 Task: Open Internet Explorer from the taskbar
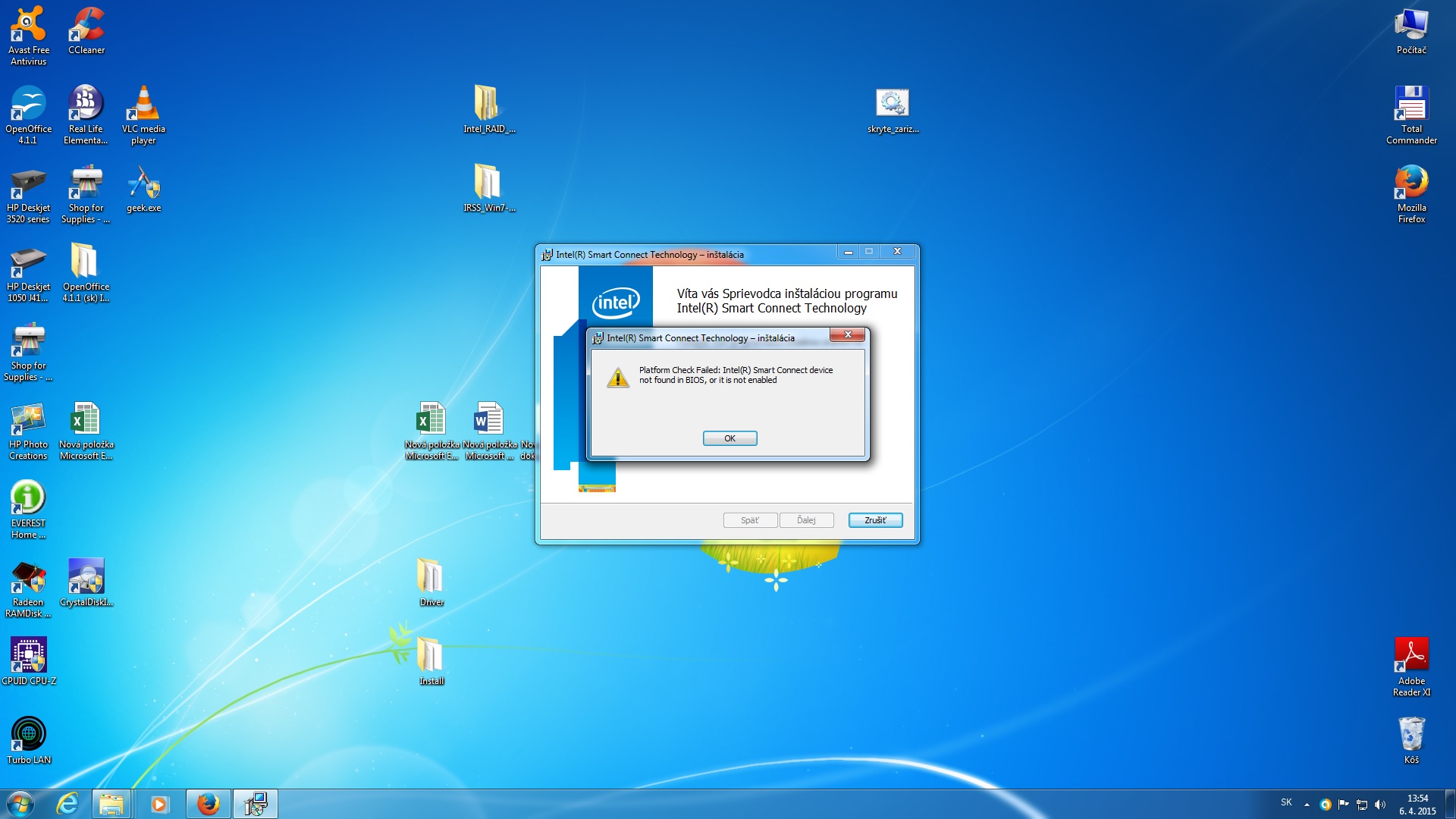67,804
